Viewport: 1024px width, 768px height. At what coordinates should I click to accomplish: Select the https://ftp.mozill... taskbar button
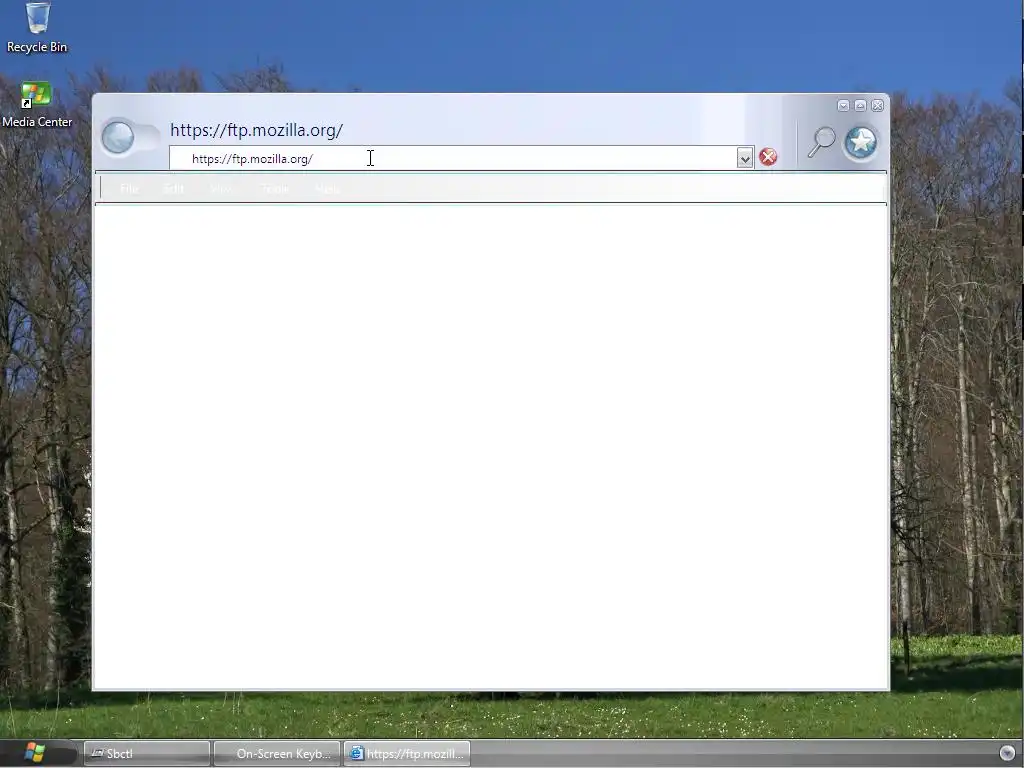[x=407, y=753]
